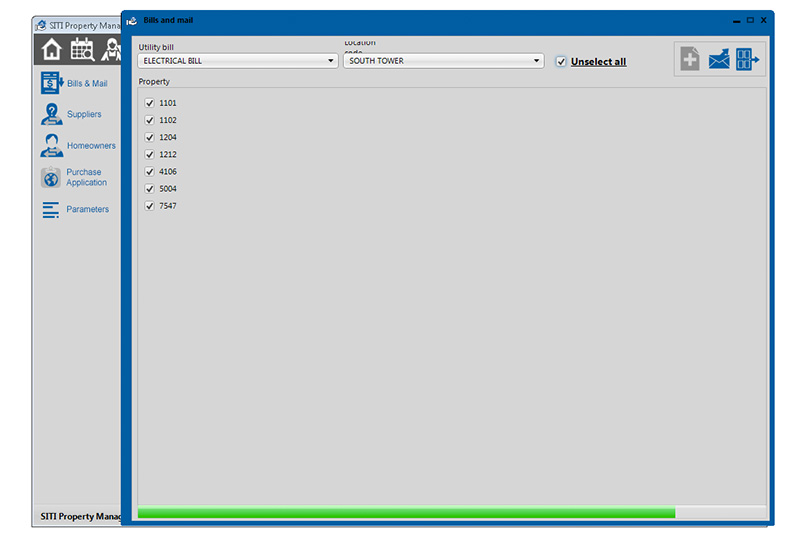This screenshot has height=551, width=800.
Task: Toggle the Unselect all checkbox
Action: point(561,62)
